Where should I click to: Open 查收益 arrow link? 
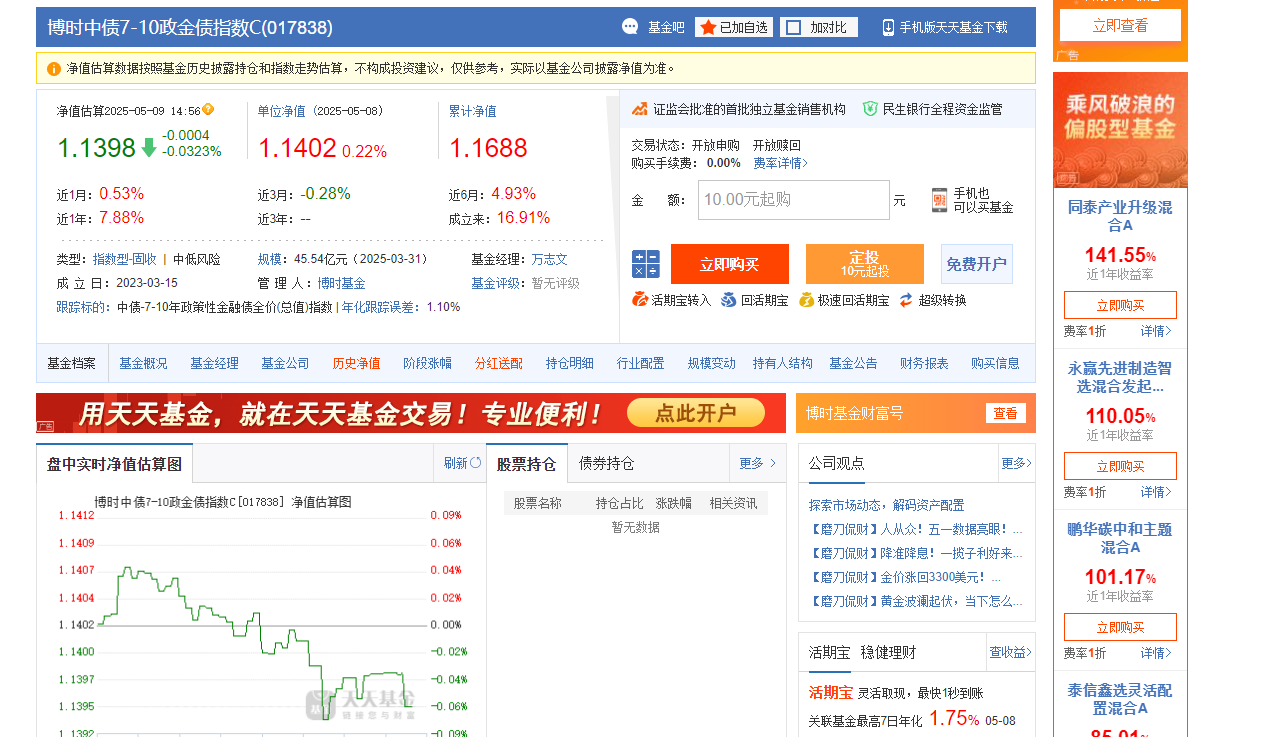coord(1011,652)
